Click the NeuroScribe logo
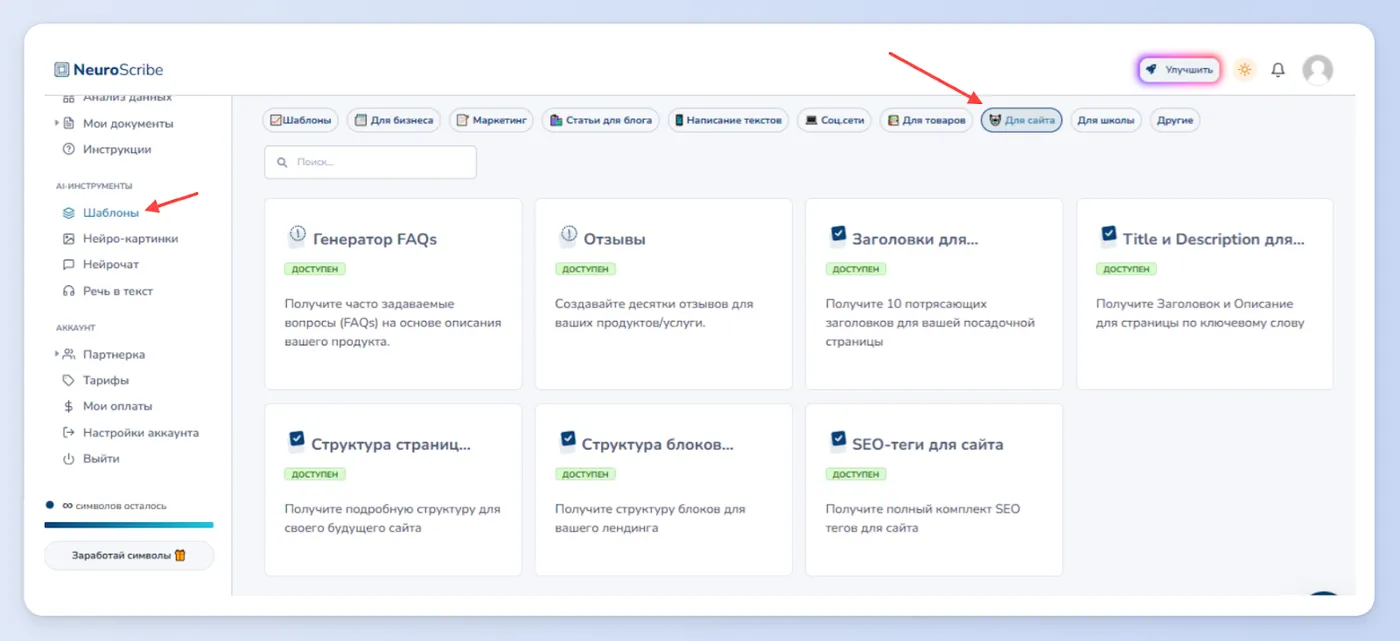Screen dimensions: 1400x641 pos(109,70)
